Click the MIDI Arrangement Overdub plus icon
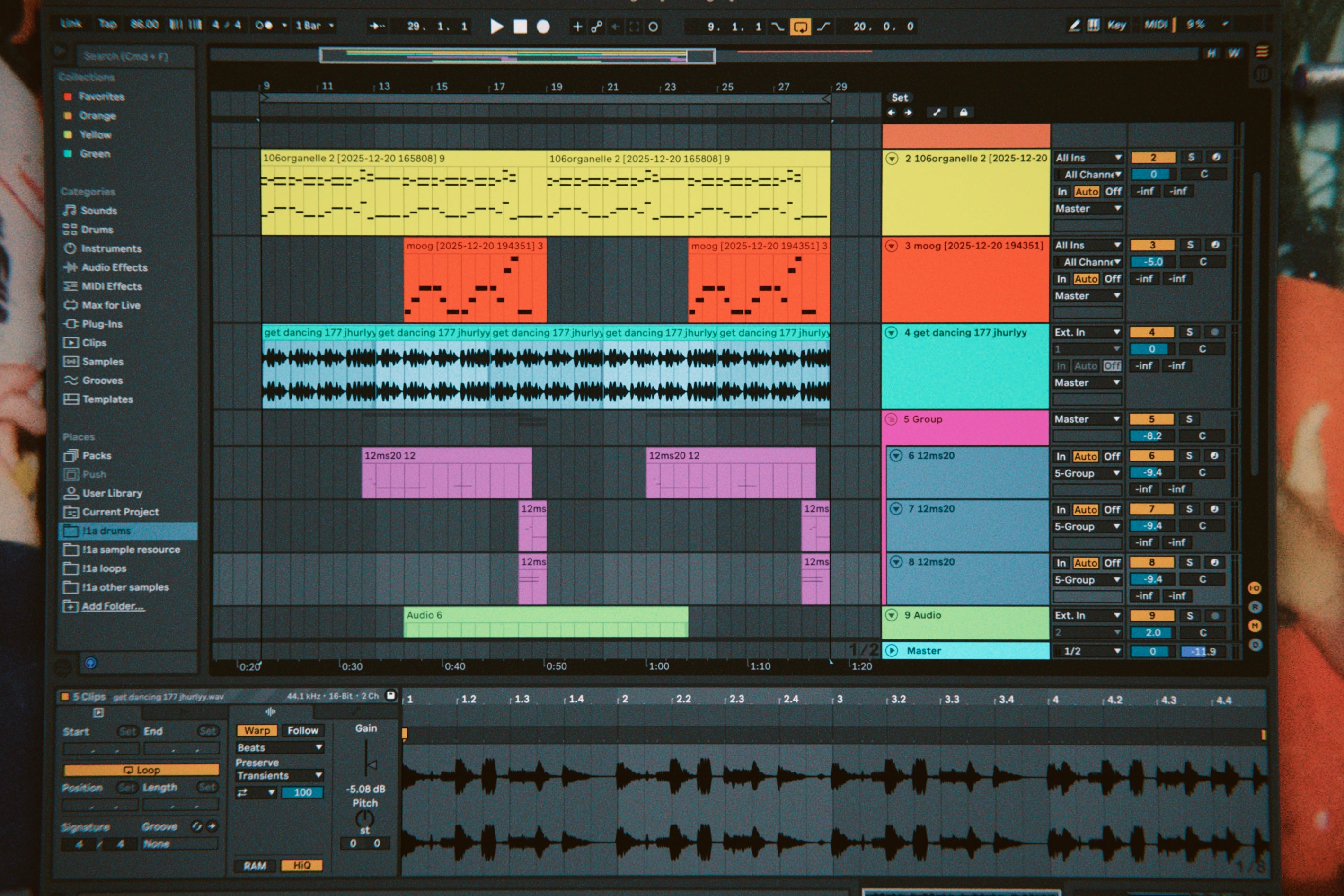The height and width of the screenshot is (896, 1344). tap(577, 27)
